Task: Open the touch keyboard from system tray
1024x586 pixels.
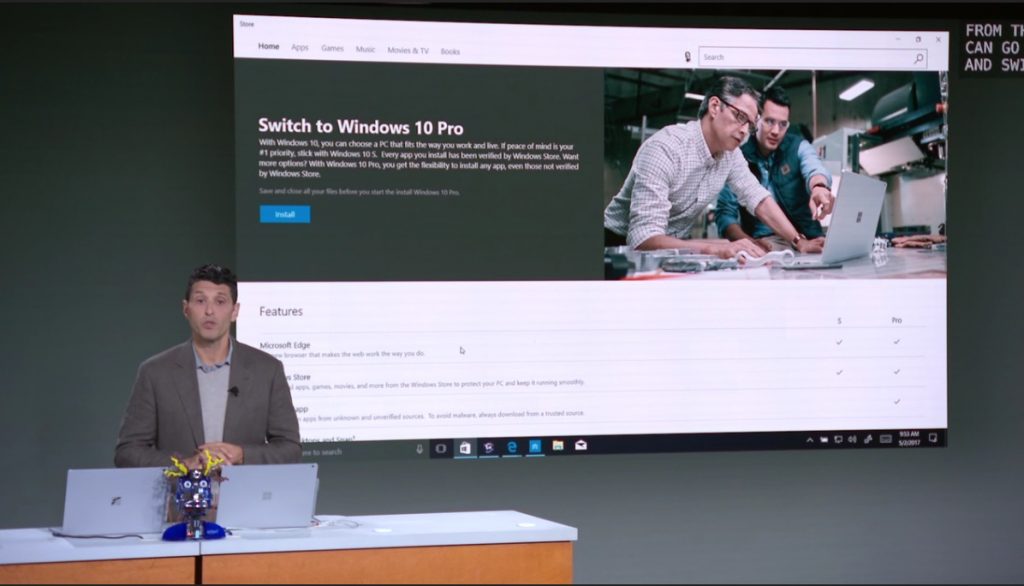Action: point(886,438)
